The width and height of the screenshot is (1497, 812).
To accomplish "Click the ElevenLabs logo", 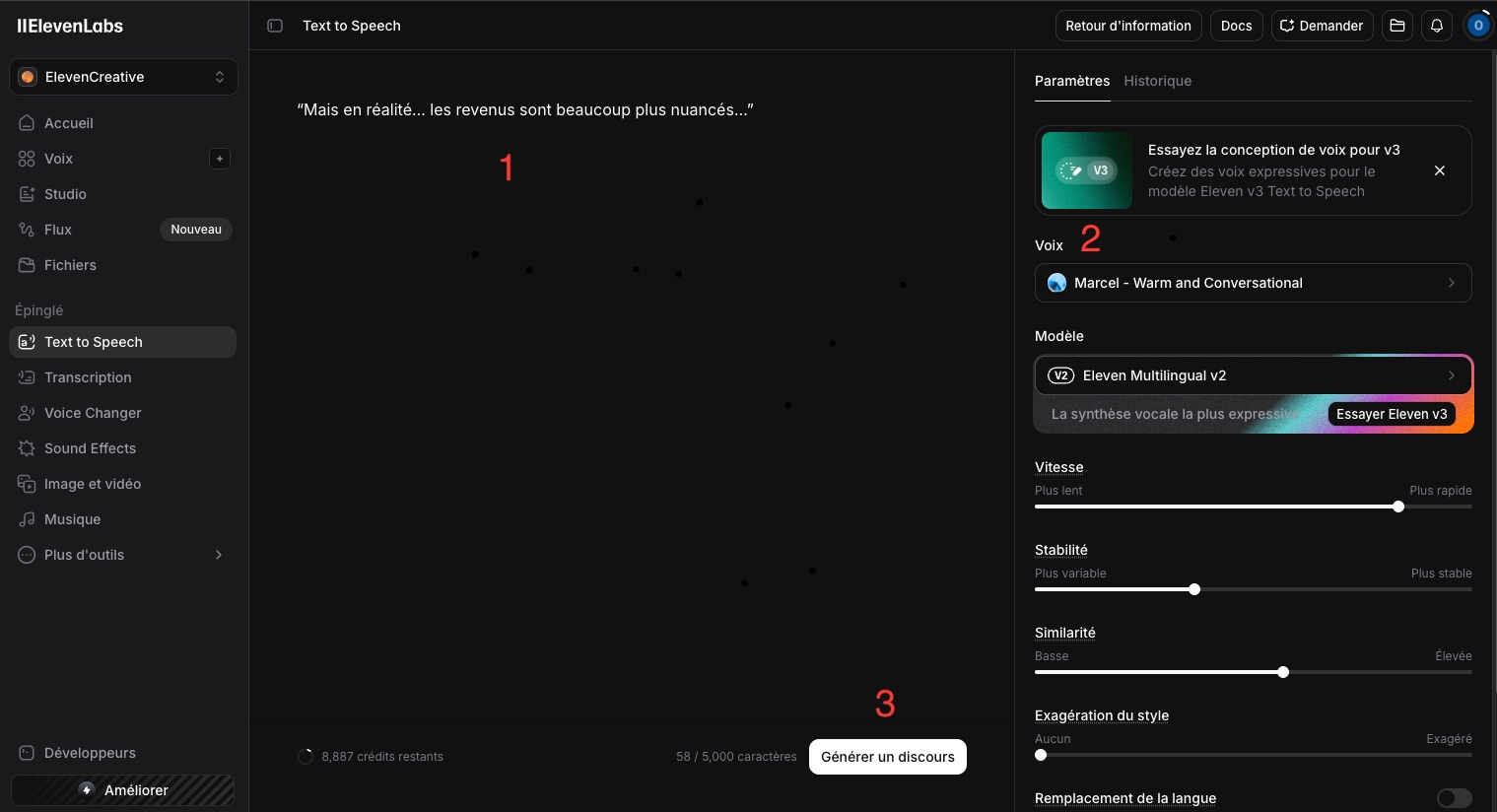I will 70,26.
